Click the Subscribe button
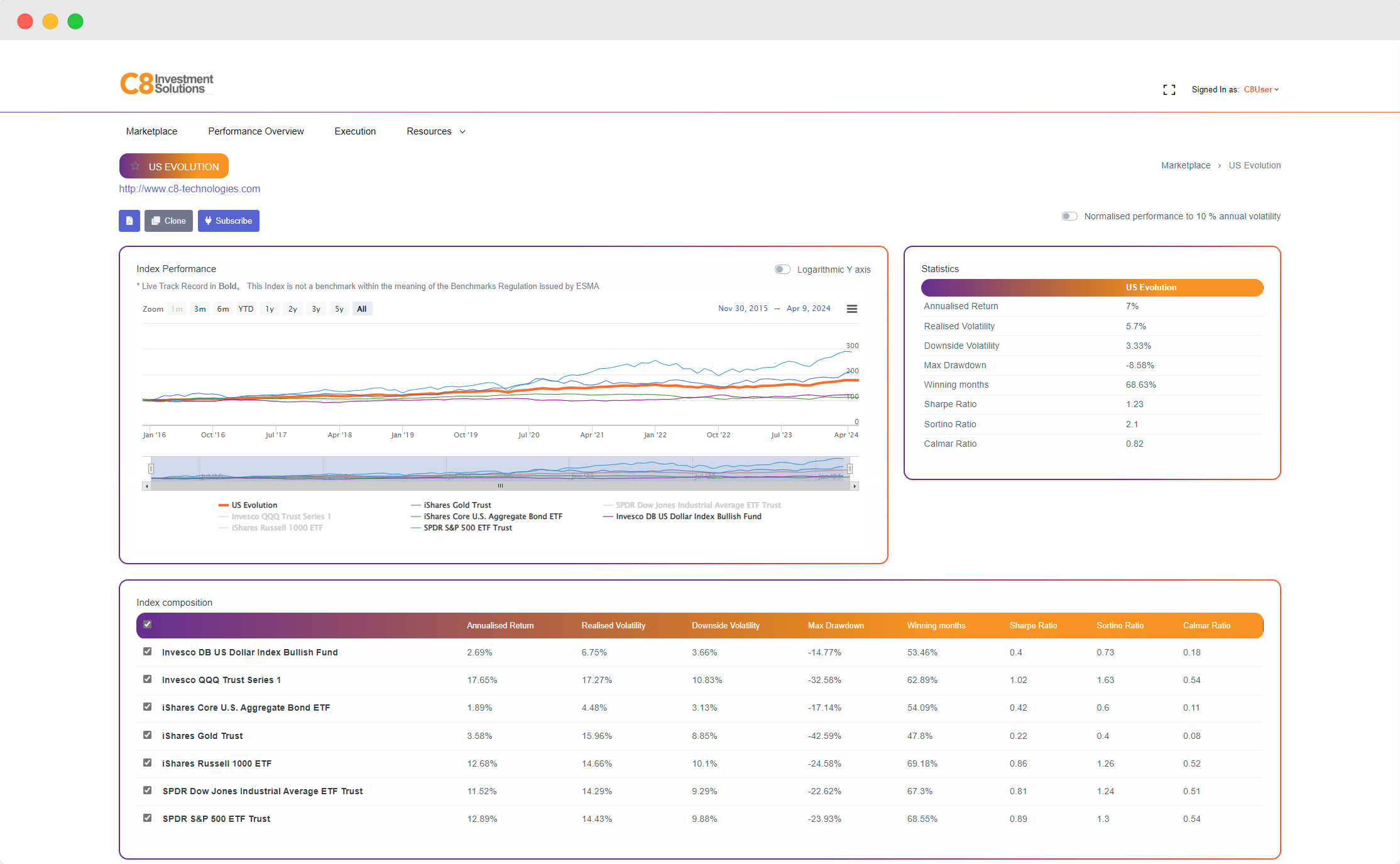Viewport: 1400px width, 864px height. 229,221
